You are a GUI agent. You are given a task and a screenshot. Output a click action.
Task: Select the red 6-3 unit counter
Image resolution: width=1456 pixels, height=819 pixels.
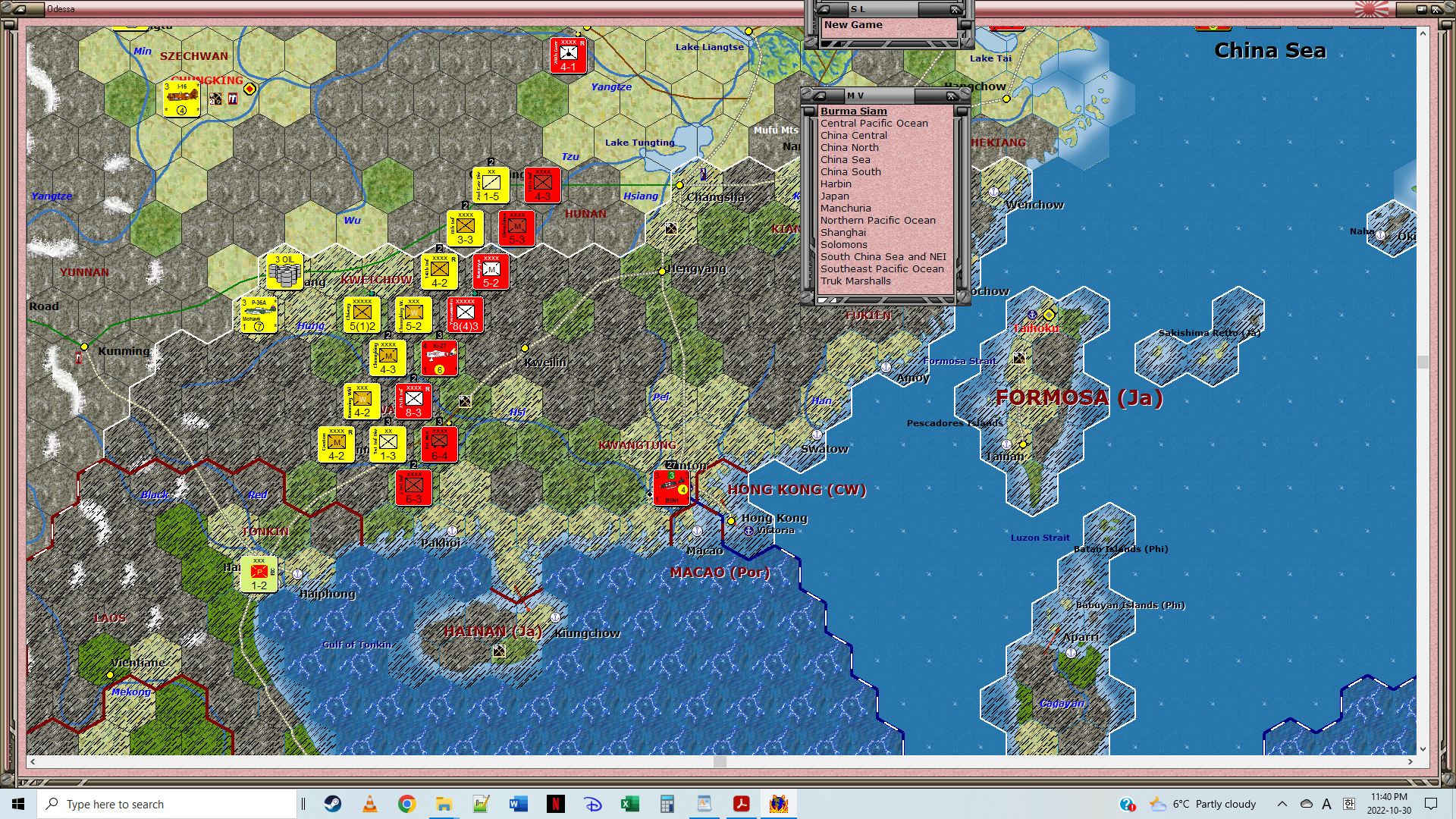[413, 488]
